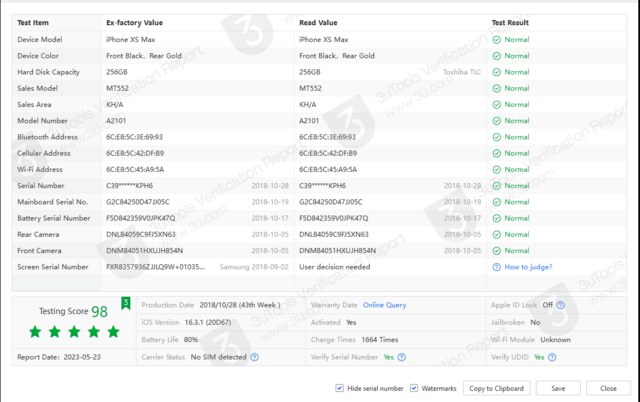Click the check icon in Sales Model row

click(496, 89)
